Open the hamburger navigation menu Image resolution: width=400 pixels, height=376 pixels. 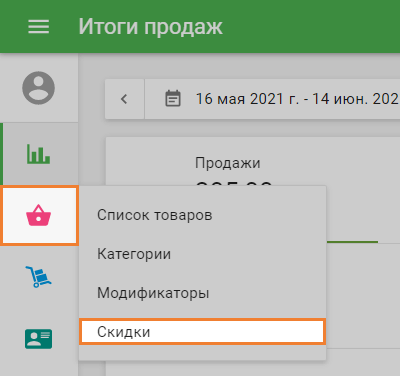(39, 27)
